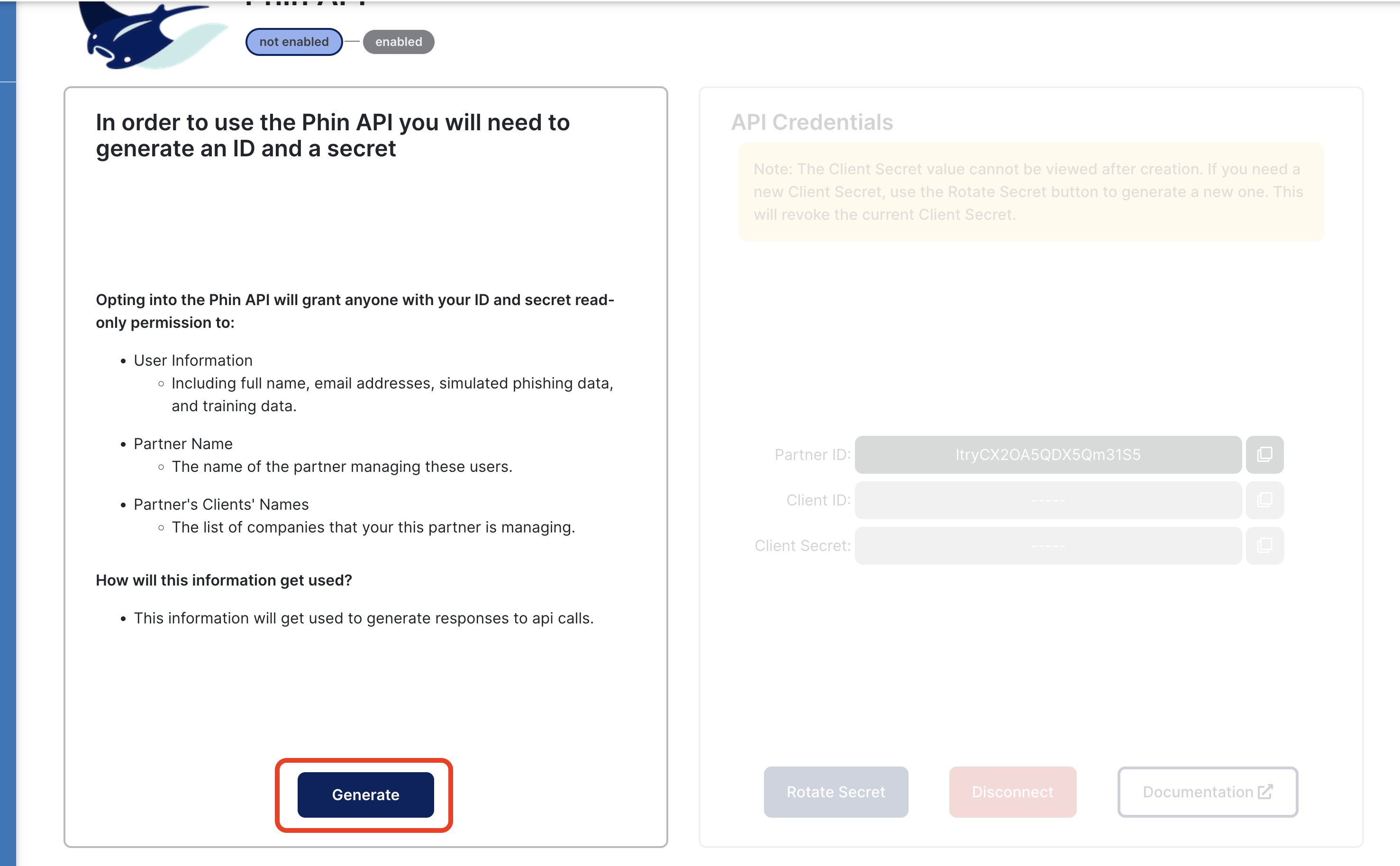Click the Partner ID field
Screen dimensions: 1400x866
(1048, 455)
